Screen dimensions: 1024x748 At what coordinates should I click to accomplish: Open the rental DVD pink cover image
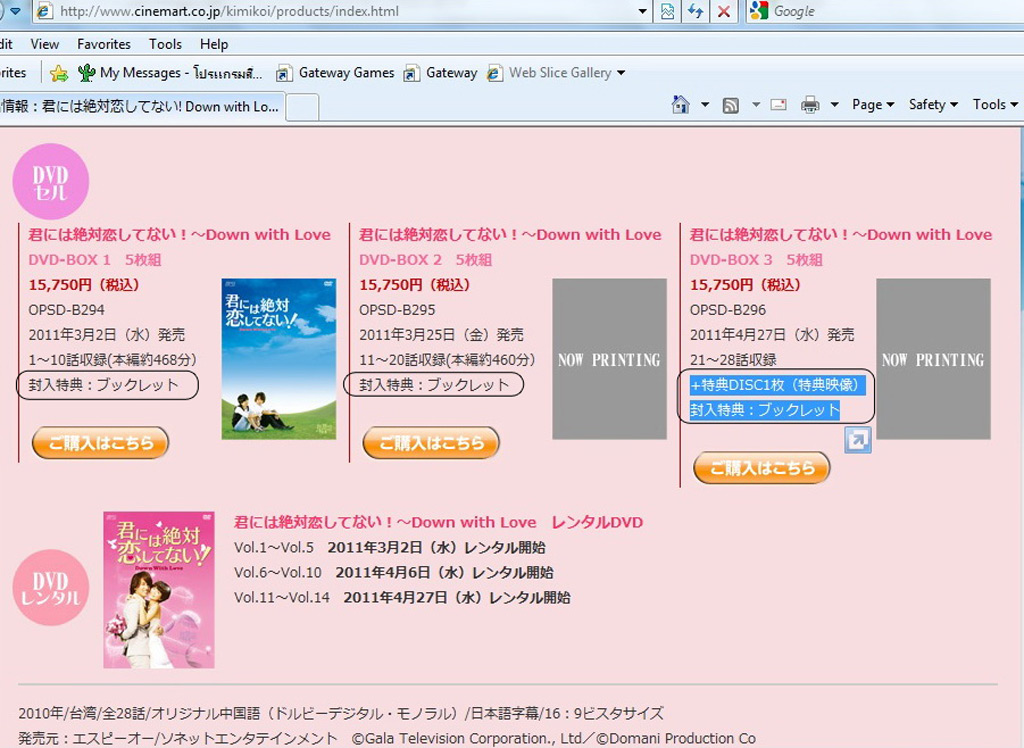[x=159, y=590]
